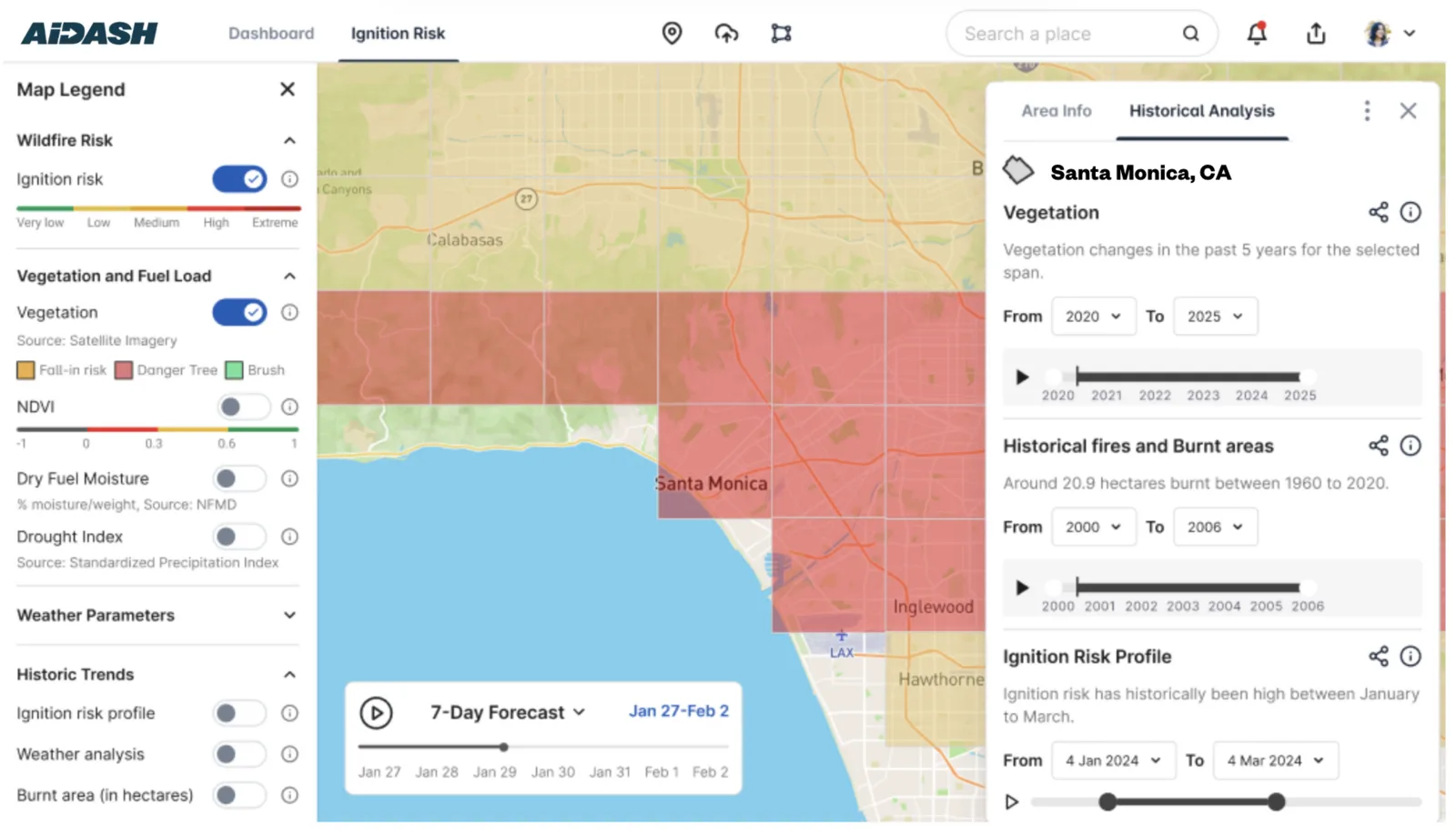1456x835 pixels.
Task: Enable the Dry Fuel Moisture toggle
Action: (240, 478)
